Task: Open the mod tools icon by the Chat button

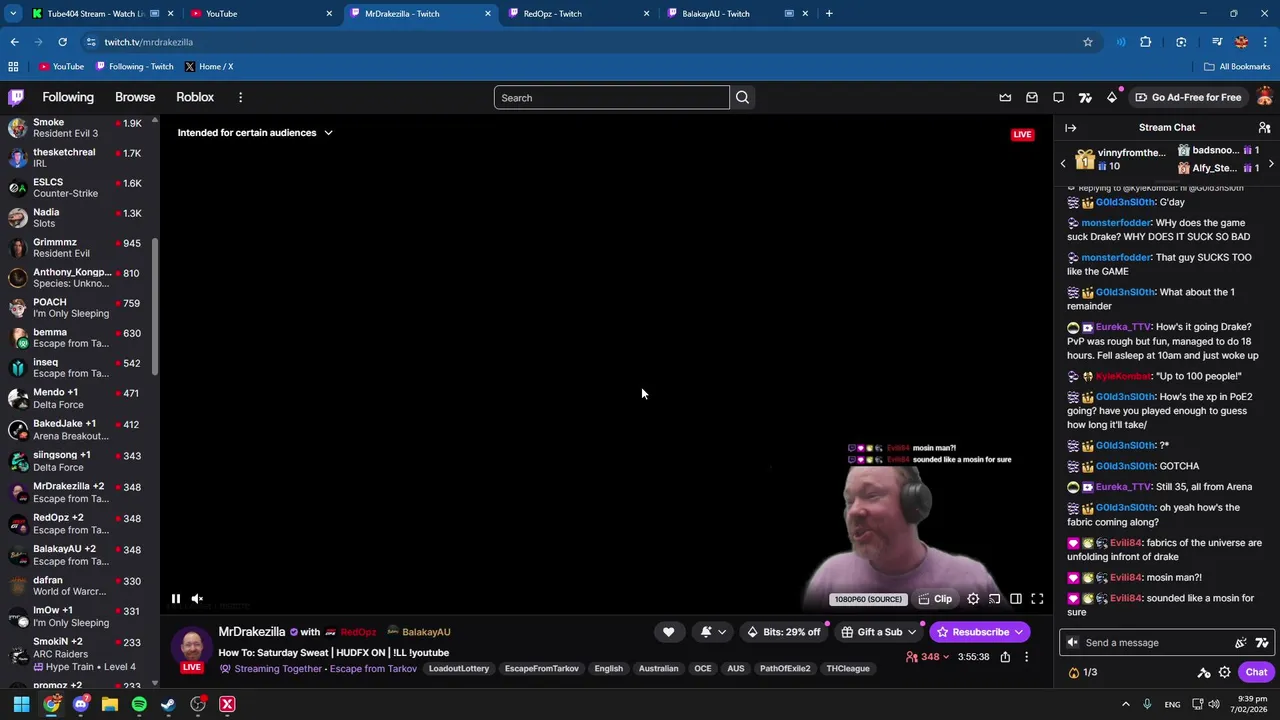Action: (1204, 672)
